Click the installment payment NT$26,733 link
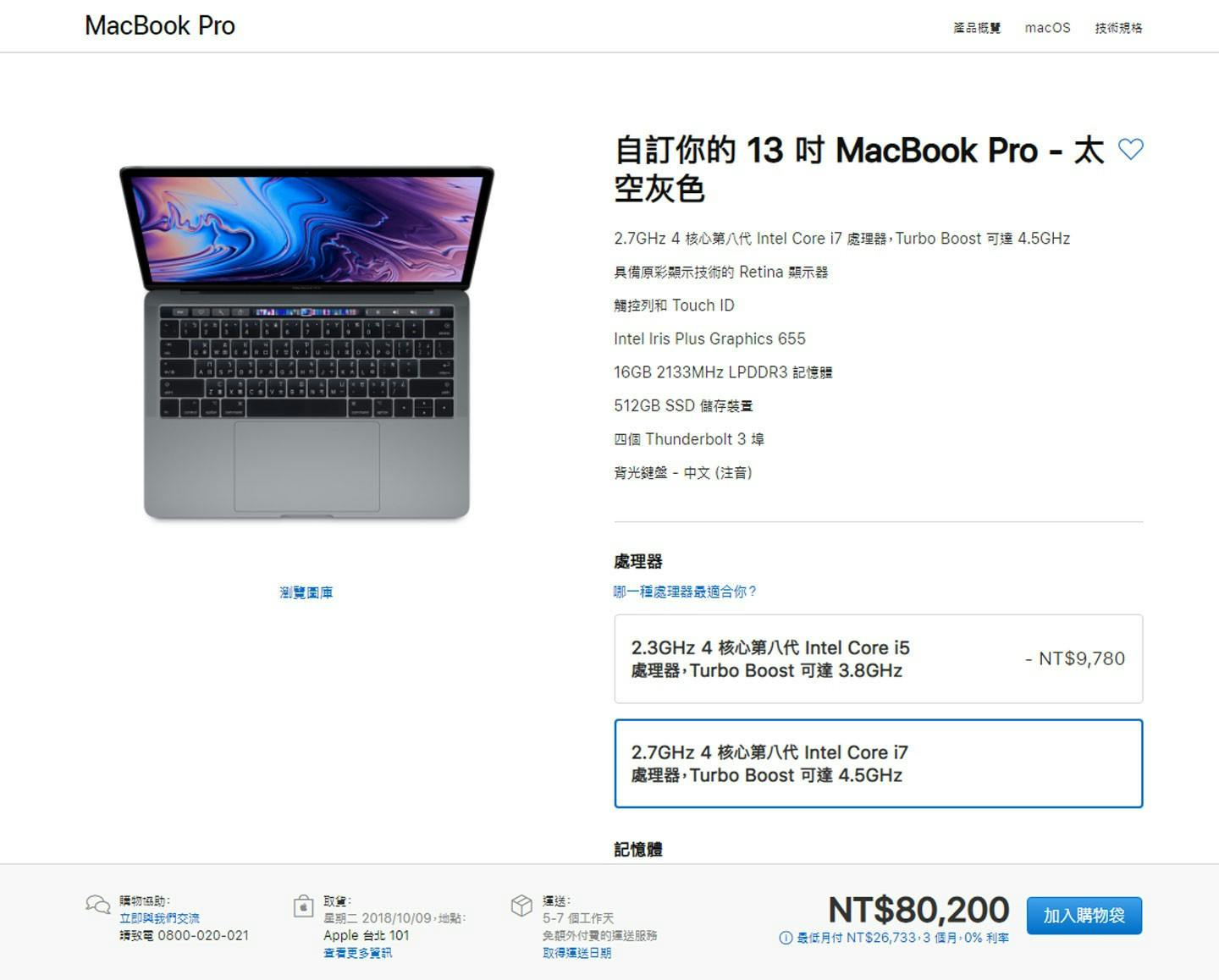The height and width of the screenshot is (980, 1219). click(902, 938)
